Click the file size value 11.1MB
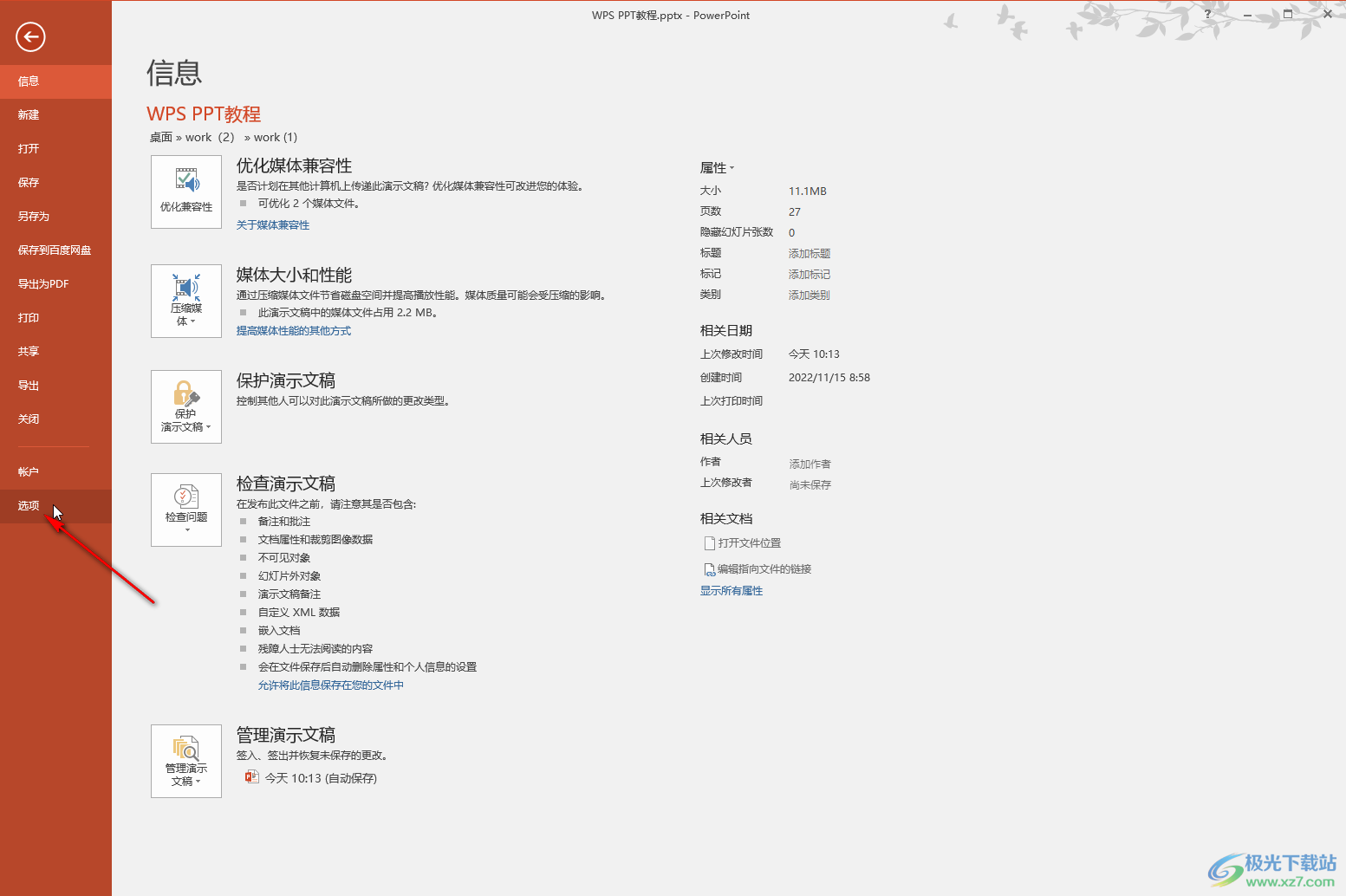Screen dimensions: 1346x896 pos(808,192)
